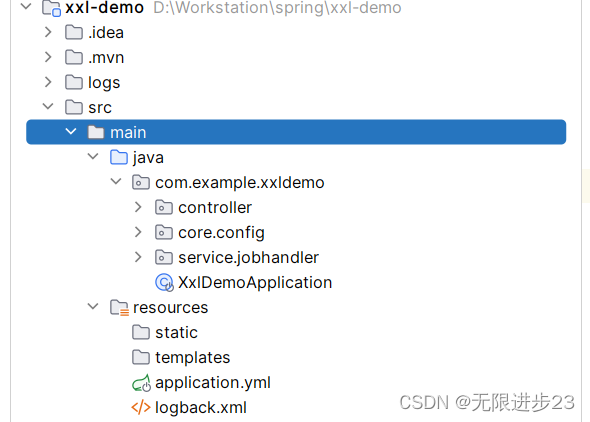Click the logback.xml XML file icon
The height and width of the screenshot is (422, 590).
click(141, 407)
